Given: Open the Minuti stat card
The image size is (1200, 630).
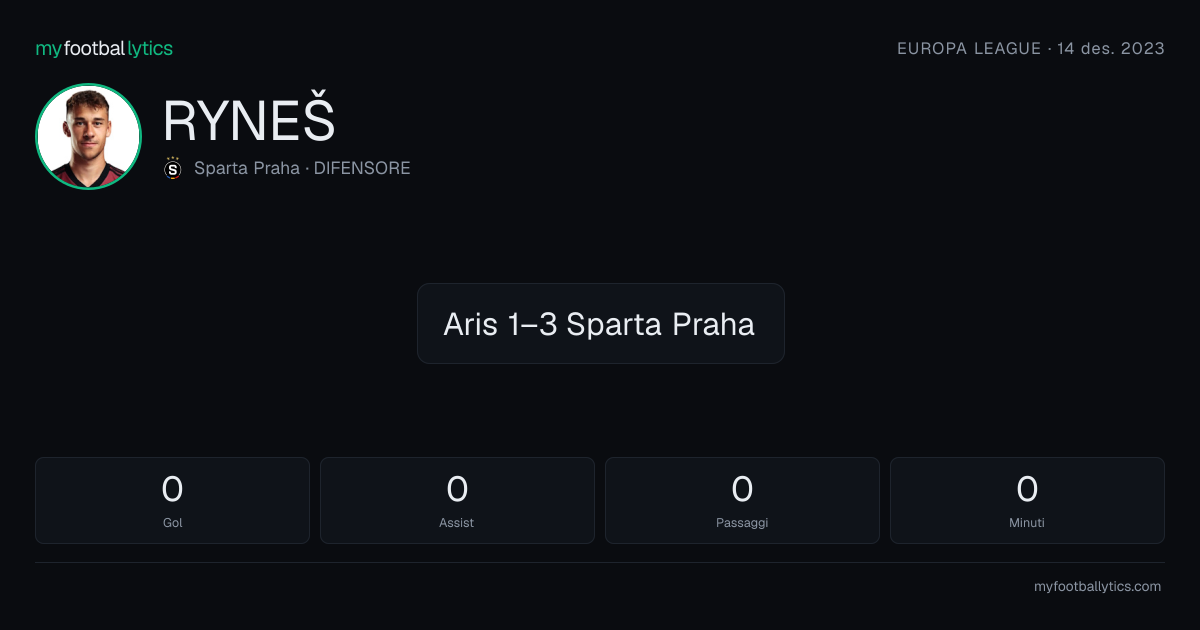Looking at the screenshot, I should point(1027,500).
